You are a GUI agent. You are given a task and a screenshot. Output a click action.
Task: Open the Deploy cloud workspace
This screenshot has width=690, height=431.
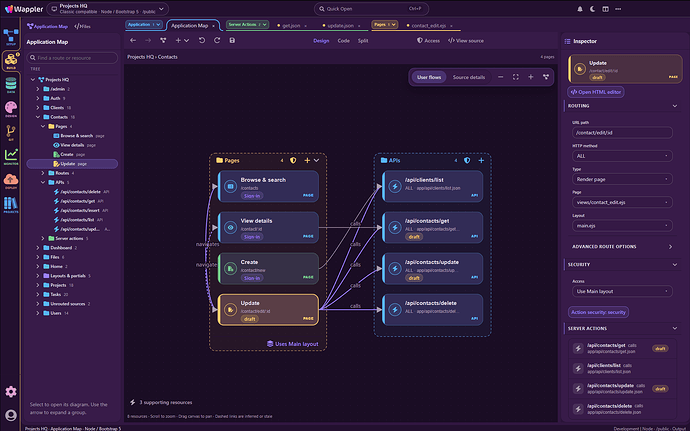tap(11, 181)
